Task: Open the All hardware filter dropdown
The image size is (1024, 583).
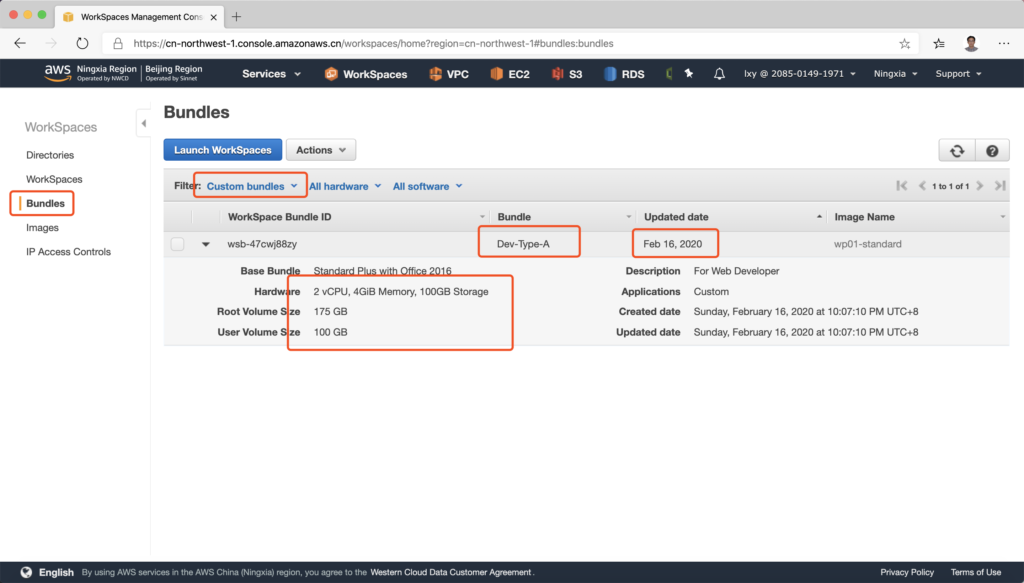Action: (345, 186)
